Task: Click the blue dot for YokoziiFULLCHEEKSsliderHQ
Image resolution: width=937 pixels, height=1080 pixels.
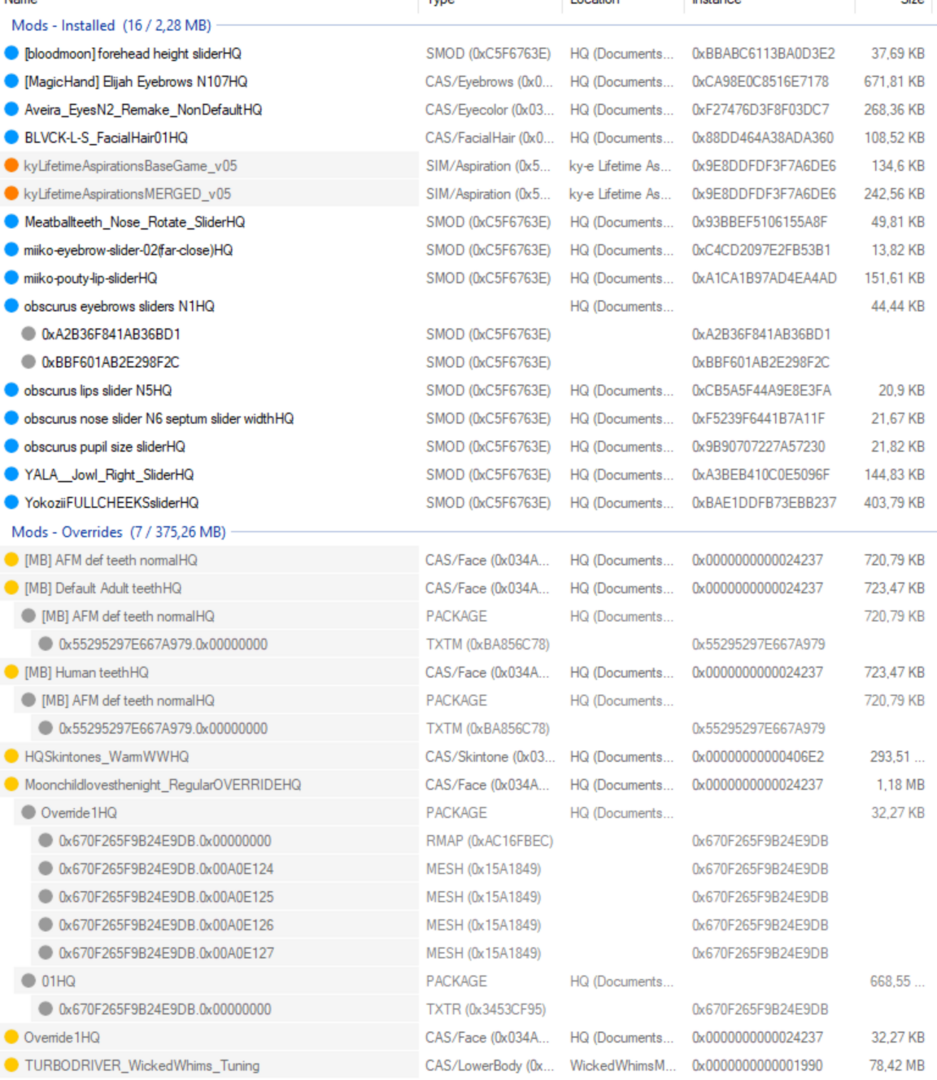Action: (x=11, y=503)
